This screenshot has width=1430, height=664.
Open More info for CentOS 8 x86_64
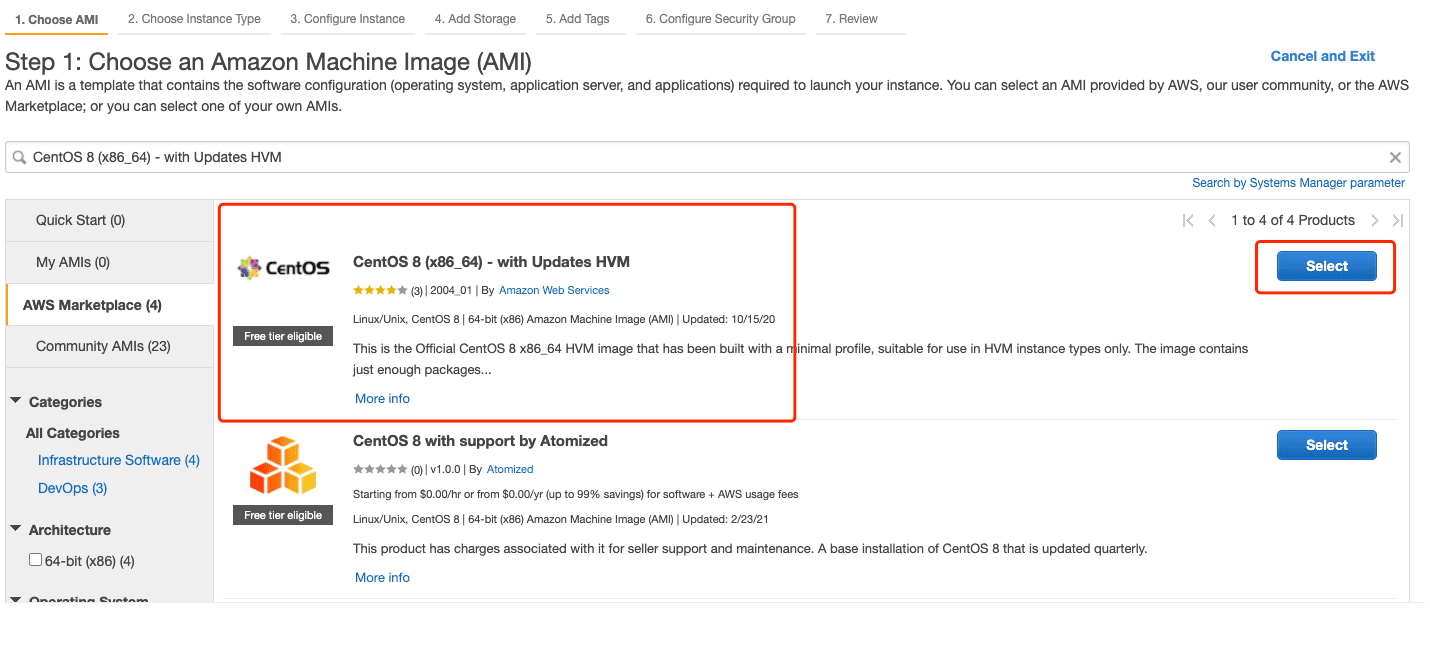(382, 398)
